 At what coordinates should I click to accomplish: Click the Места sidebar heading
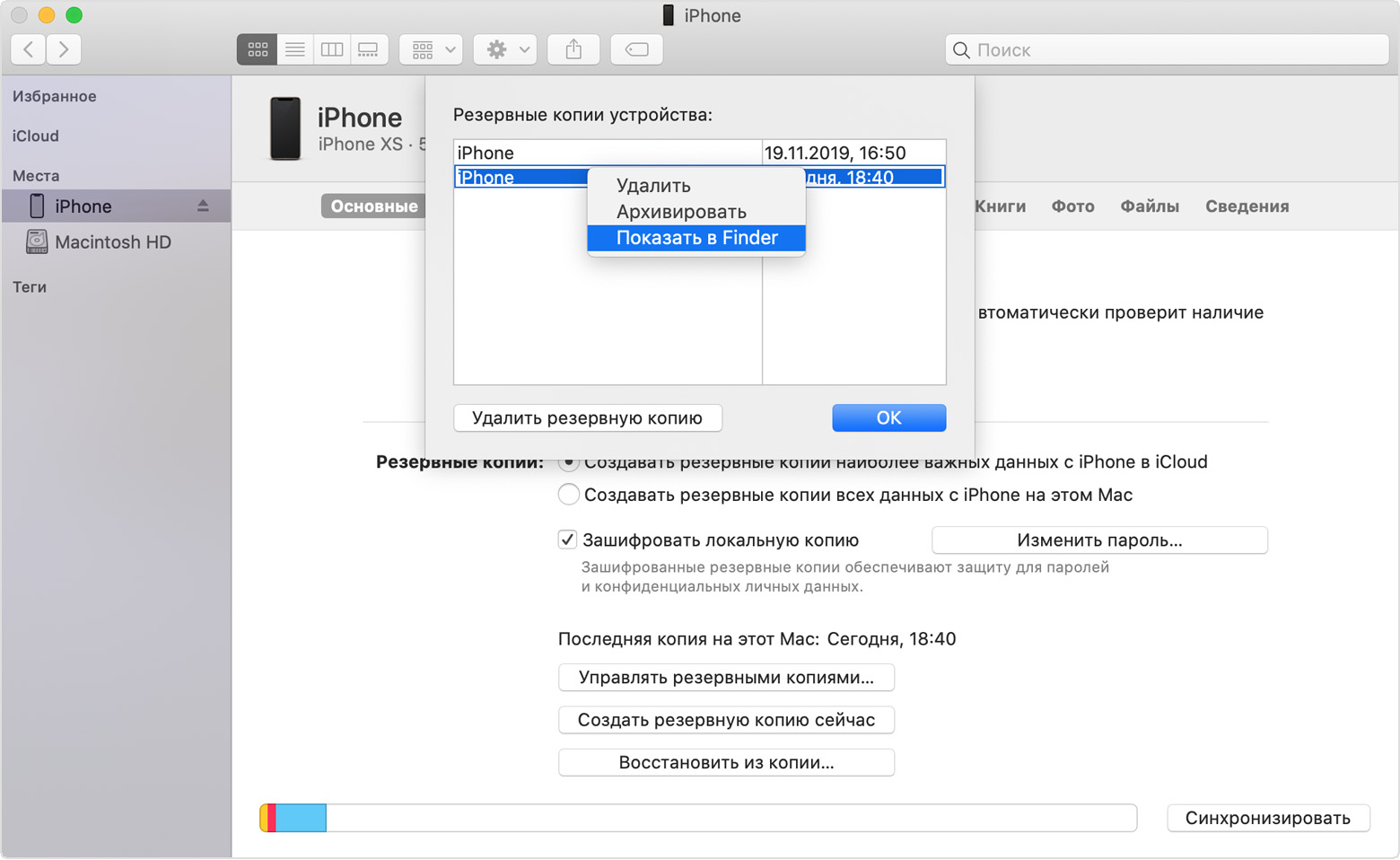[x=36, y=176]
